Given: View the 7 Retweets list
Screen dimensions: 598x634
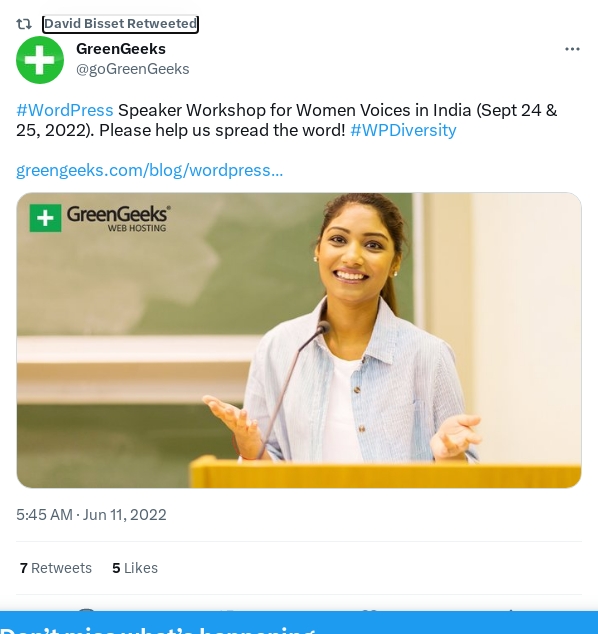Looking at the screenshot, I should (56, 568).
